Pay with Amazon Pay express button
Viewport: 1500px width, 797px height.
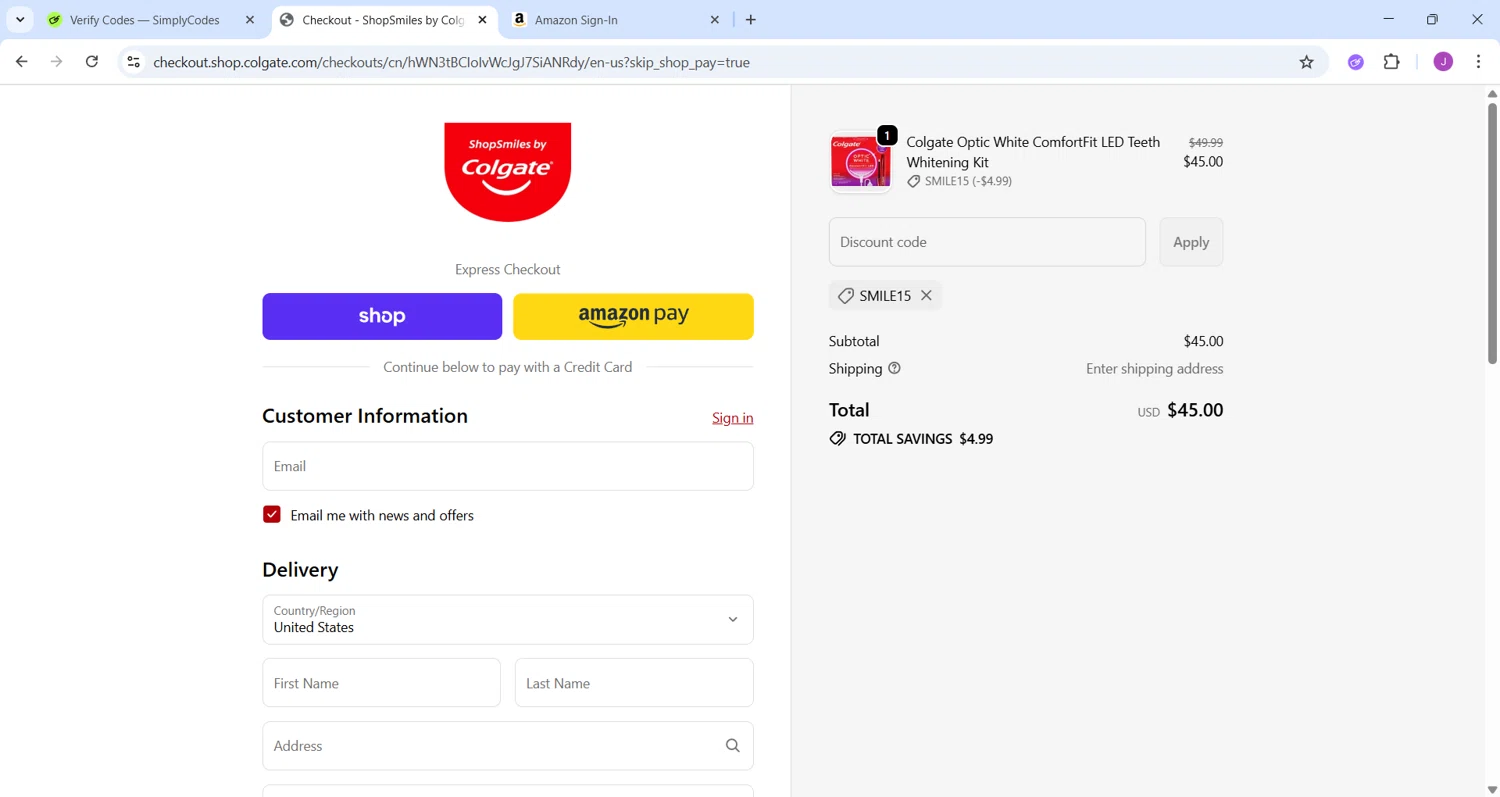point(633,316)
